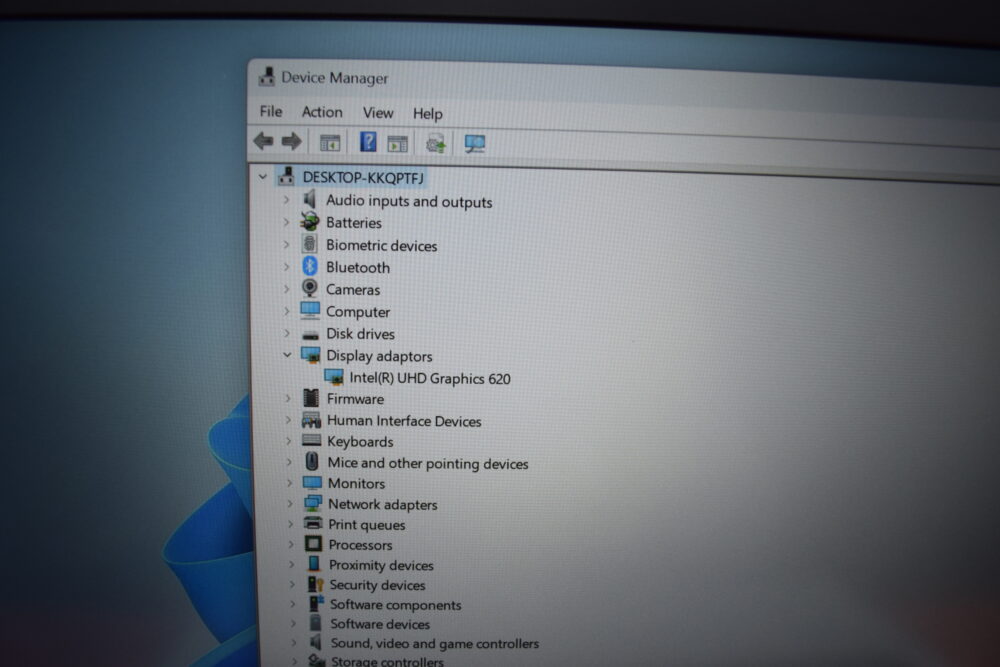Select the DESKTOP-KKQPTFJ computer name

click(x=363, y=177)
